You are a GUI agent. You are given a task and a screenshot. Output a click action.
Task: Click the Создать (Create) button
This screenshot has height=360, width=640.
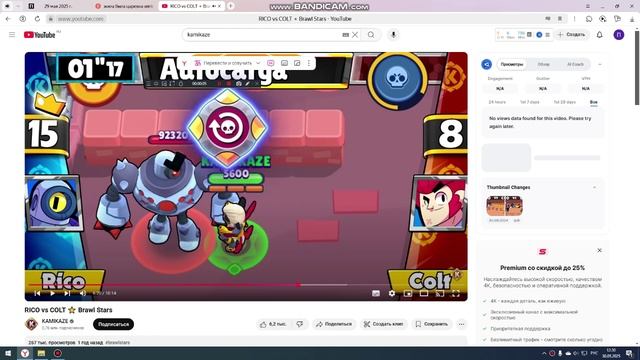click(571, 35)
